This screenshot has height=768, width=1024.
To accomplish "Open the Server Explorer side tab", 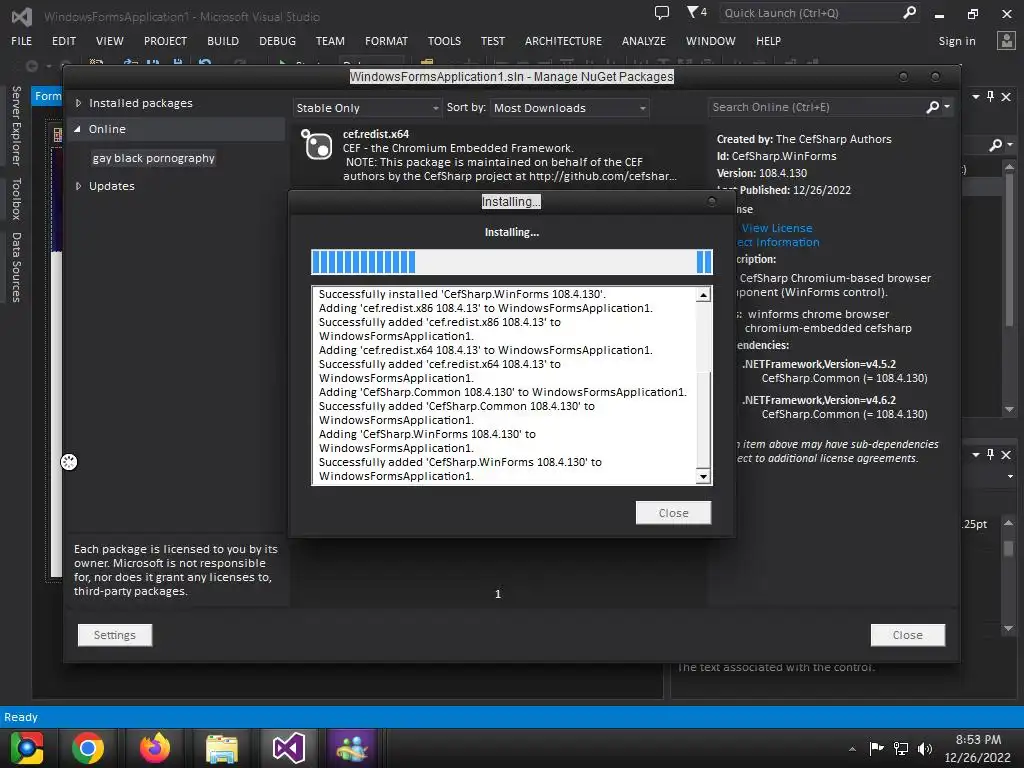I will tap(16, 125).
